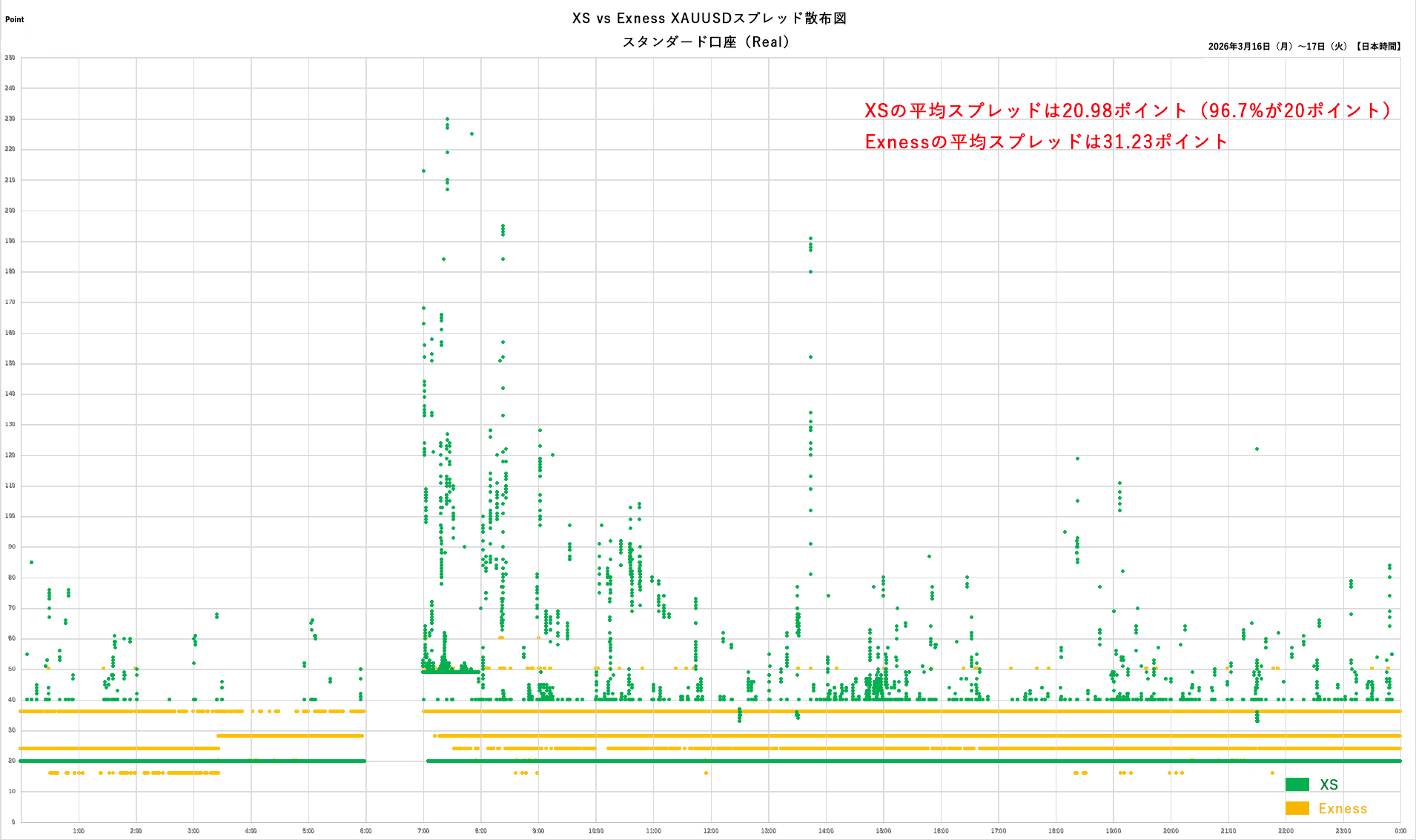Click the "17:00" time axis label
The image size is (1416, 840).
[999, 831]
